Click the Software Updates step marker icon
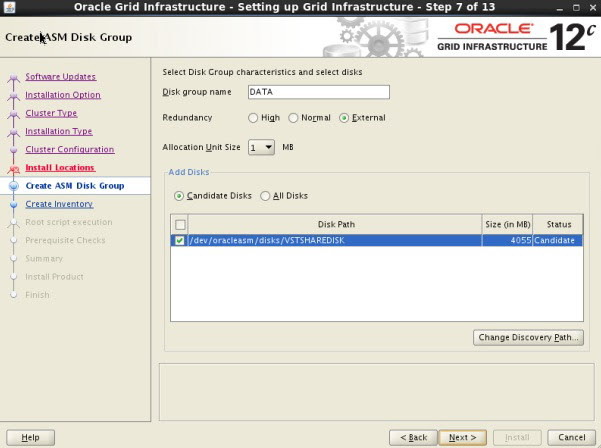This screenshot has height=448, width=601. point(14,77)
